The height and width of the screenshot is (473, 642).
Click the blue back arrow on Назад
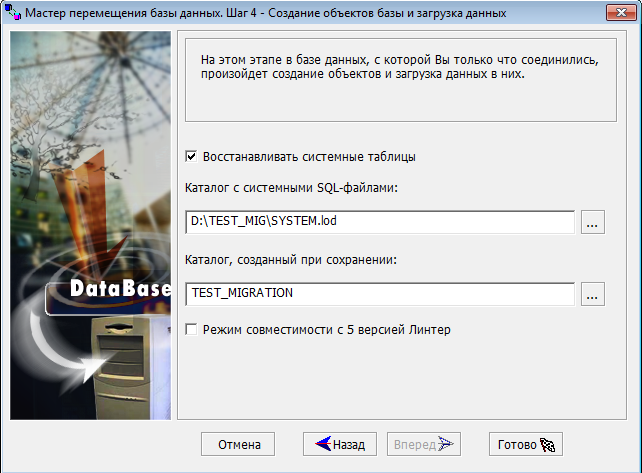pos(321,444)
